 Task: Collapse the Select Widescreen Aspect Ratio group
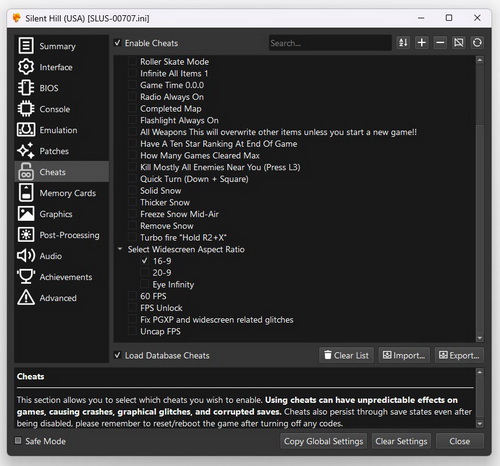(x=120, y=249)
